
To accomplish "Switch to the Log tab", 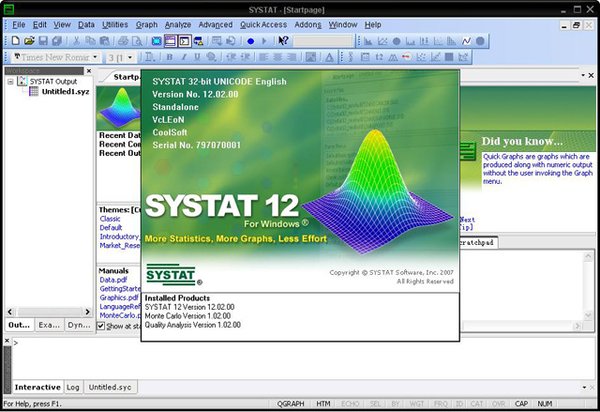I will [x=73, y=386].
